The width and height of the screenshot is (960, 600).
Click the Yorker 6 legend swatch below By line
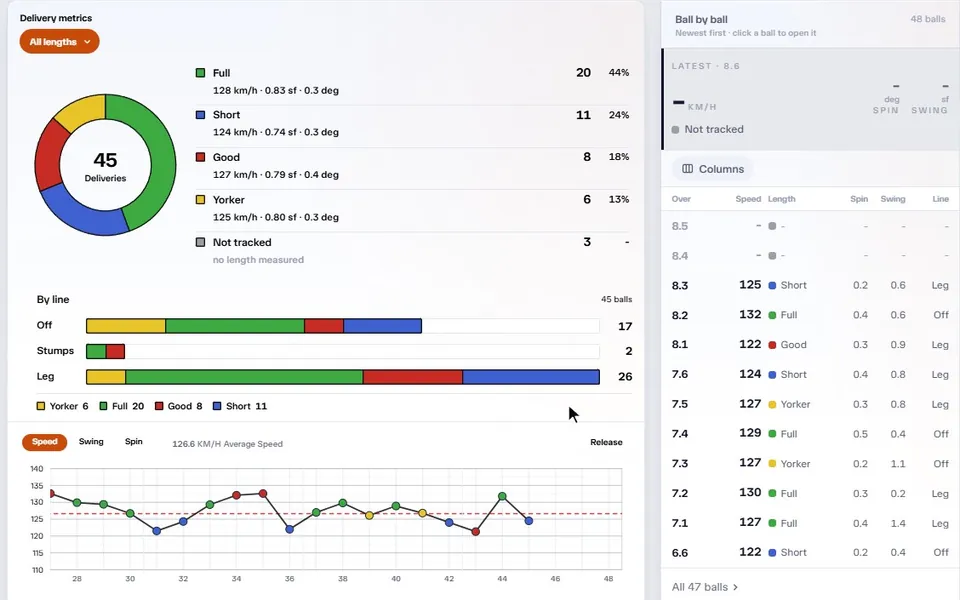pos(41,406)
